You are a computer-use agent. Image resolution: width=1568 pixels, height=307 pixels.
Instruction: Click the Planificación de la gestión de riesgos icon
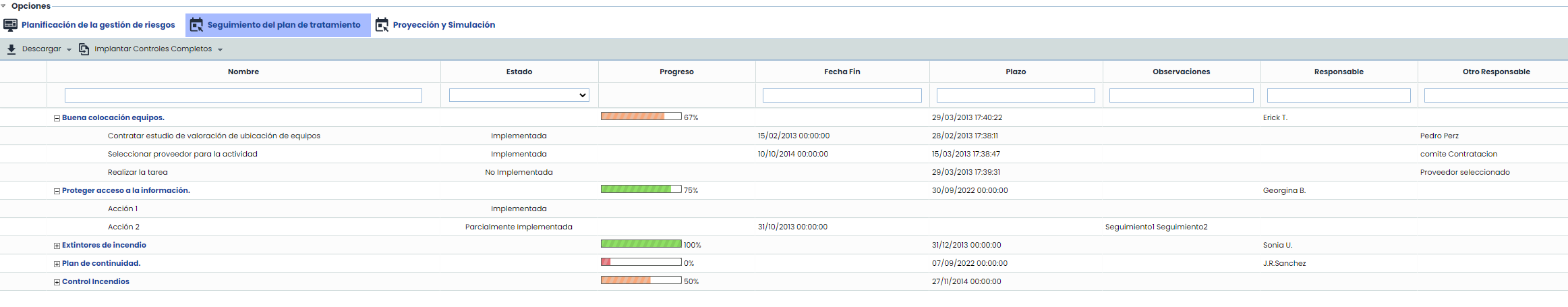tap(11, 25)
